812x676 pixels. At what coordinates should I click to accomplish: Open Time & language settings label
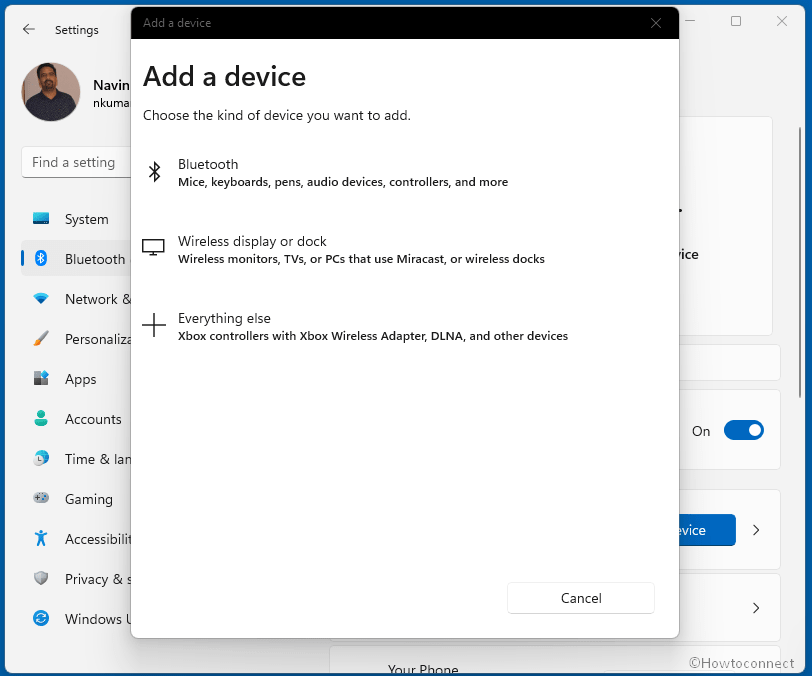coord(98,459)
